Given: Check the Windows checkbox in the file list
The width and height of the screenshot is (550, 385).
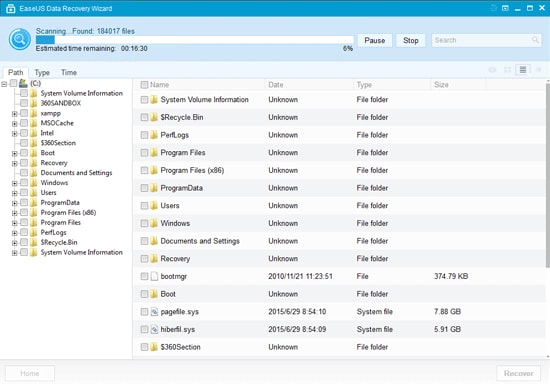Looking at the screenshot, I should coord(144,223).
